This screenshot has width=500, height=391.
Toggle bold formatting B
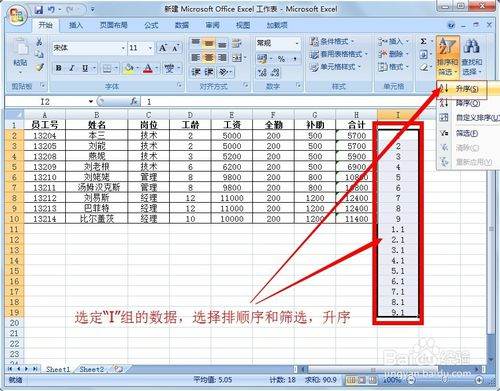pyautogui.click(x=59, y=68)
